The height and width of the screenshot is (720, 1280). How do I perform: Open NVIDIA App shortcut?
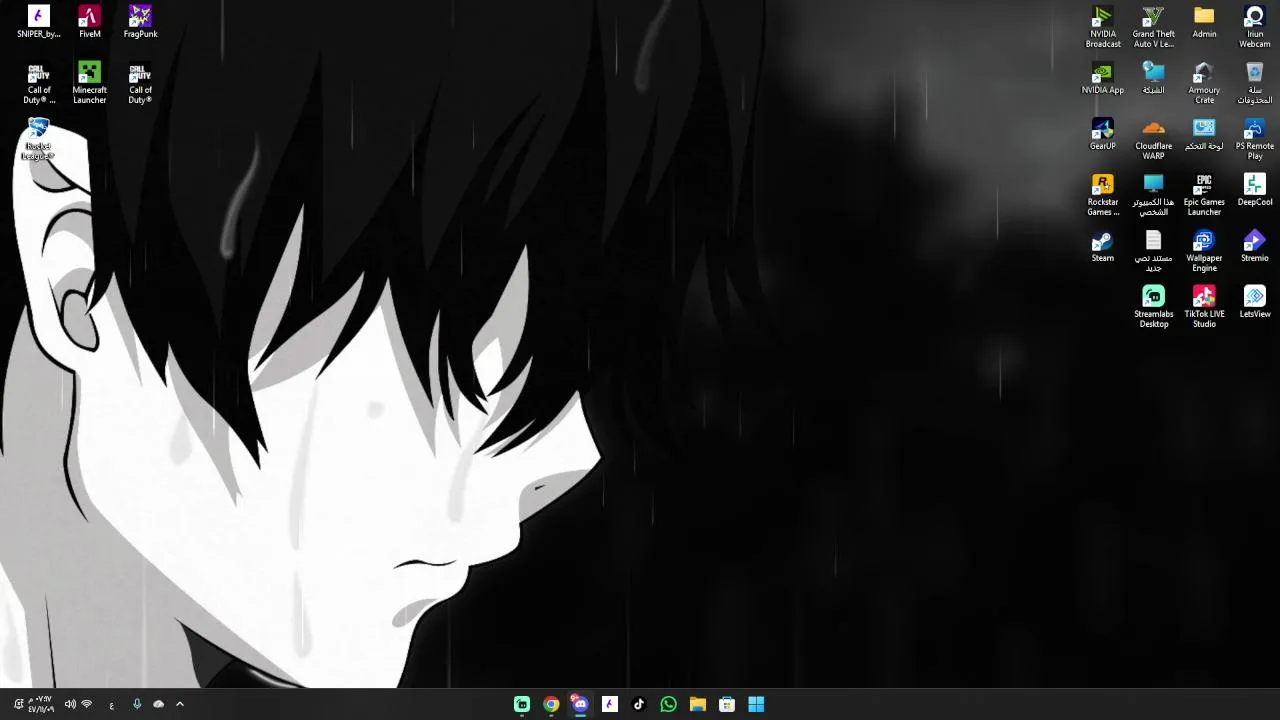[x=1102, y=78]
